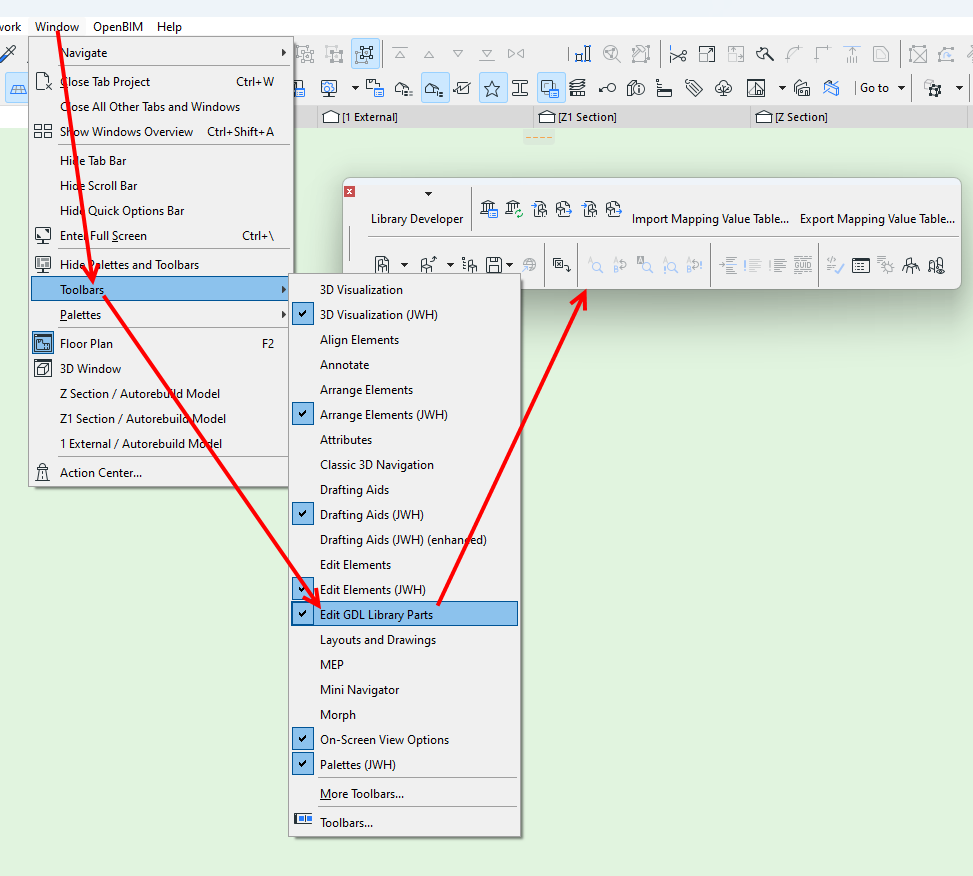Select the Resize icon with diagonal arrow
This screenshot has height=876, width=973.
(x=707, y=55)
